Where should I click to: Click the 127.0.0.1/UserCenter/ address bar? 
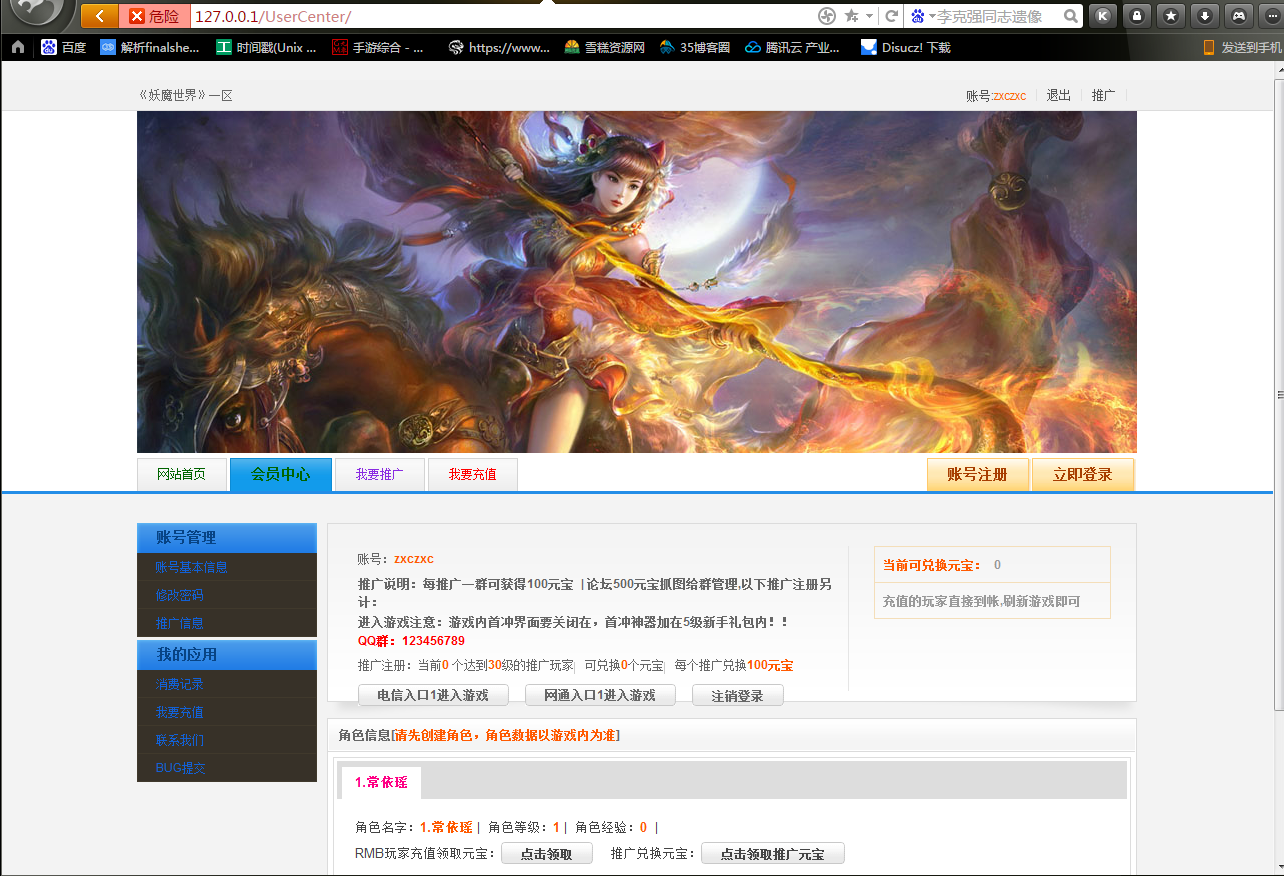click(500, 16)
